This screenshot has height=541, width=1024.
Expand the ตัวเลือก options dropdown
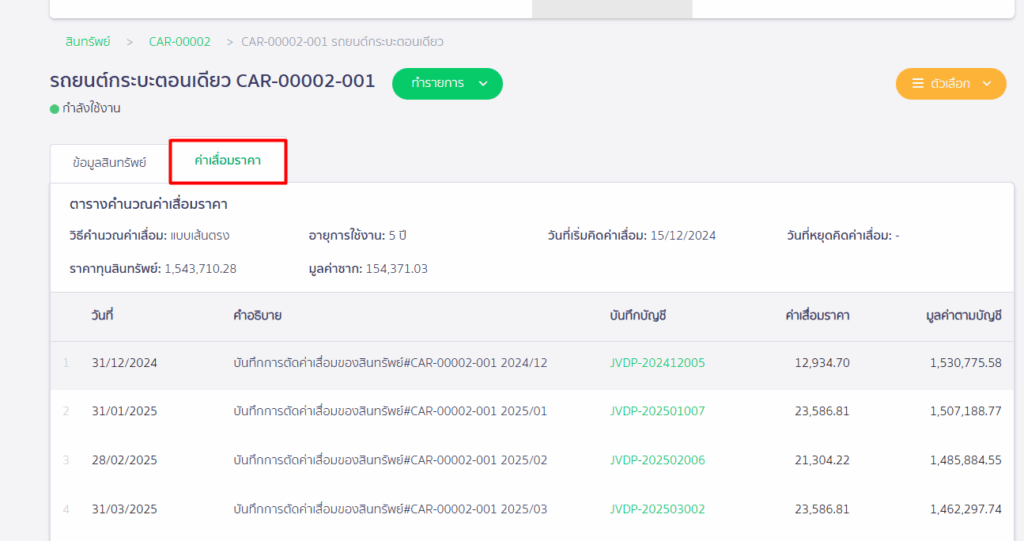click(x=950, y=84)
